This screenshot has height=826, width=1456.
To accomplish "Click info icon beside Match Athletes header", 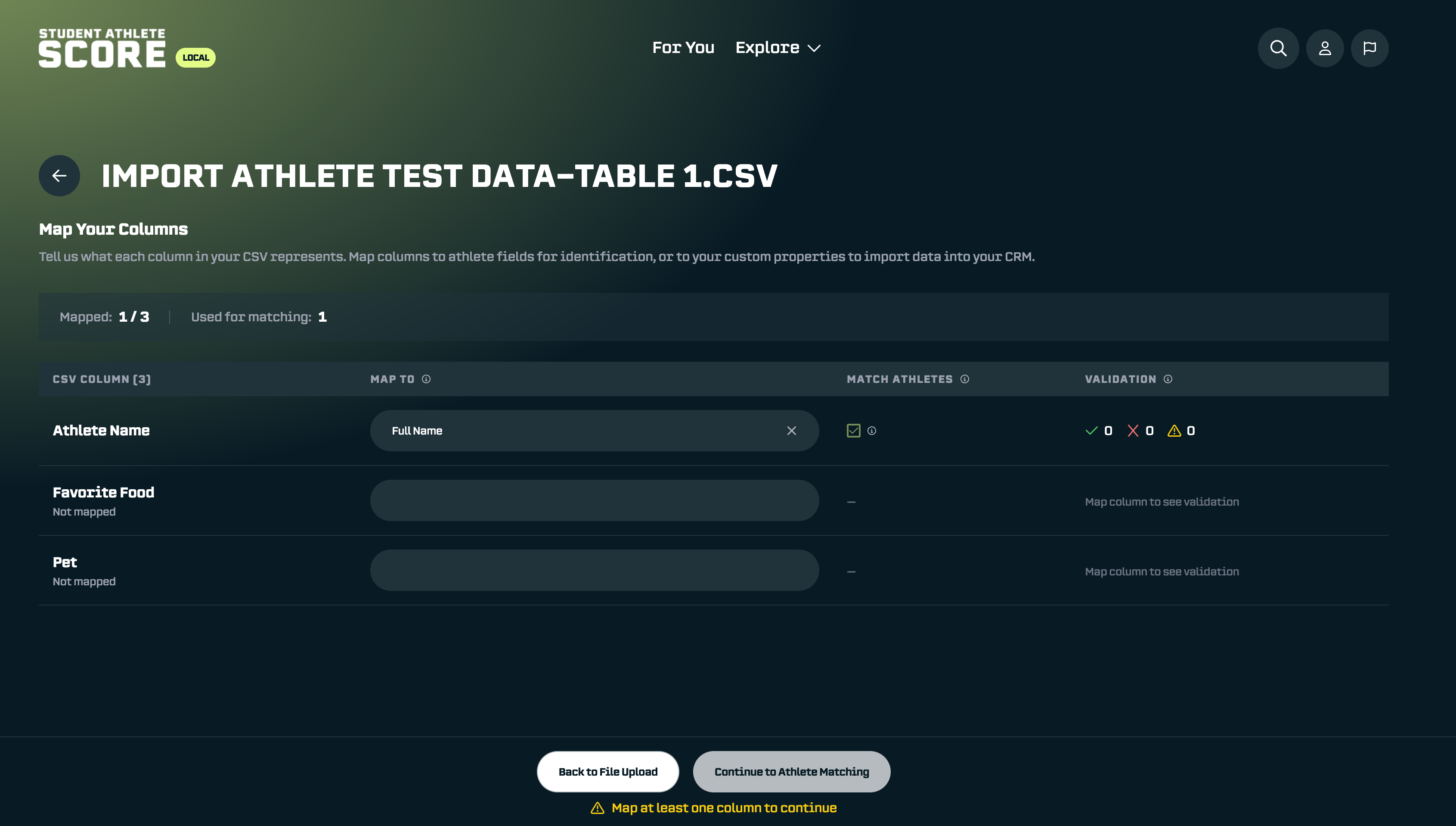I will [x=964, y=379].
